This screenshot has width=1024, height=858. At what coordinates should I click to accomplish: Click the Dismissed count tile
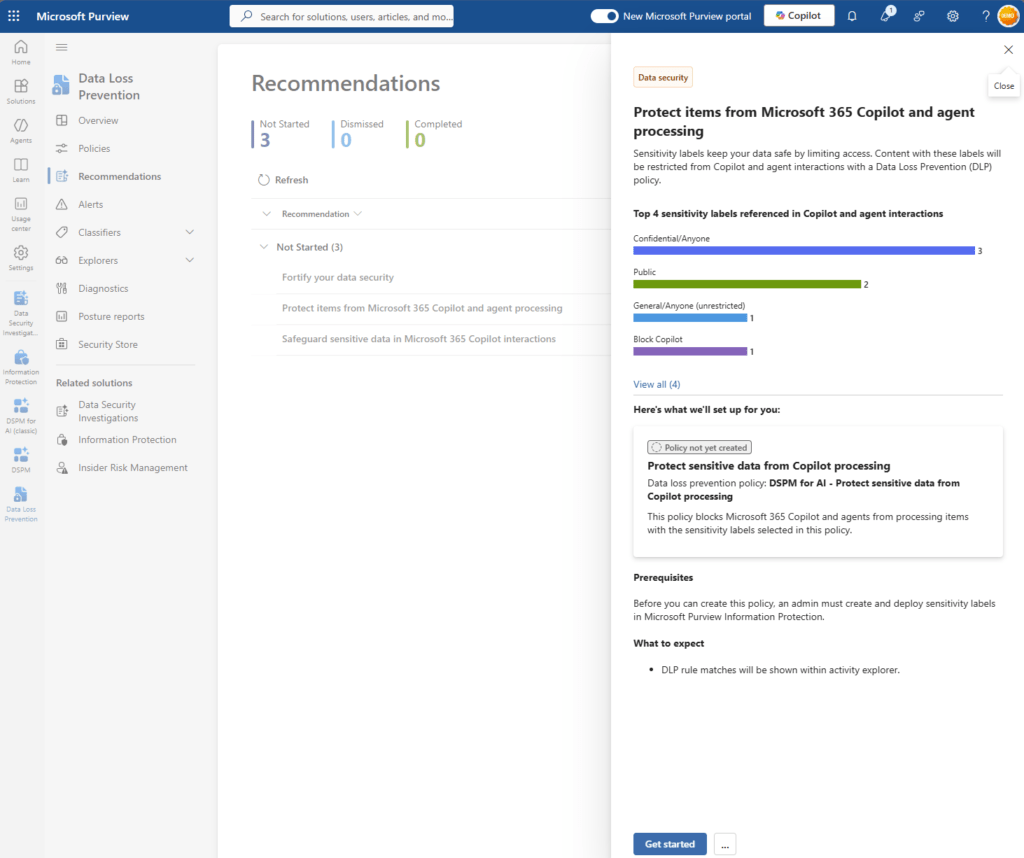point(359,133)
